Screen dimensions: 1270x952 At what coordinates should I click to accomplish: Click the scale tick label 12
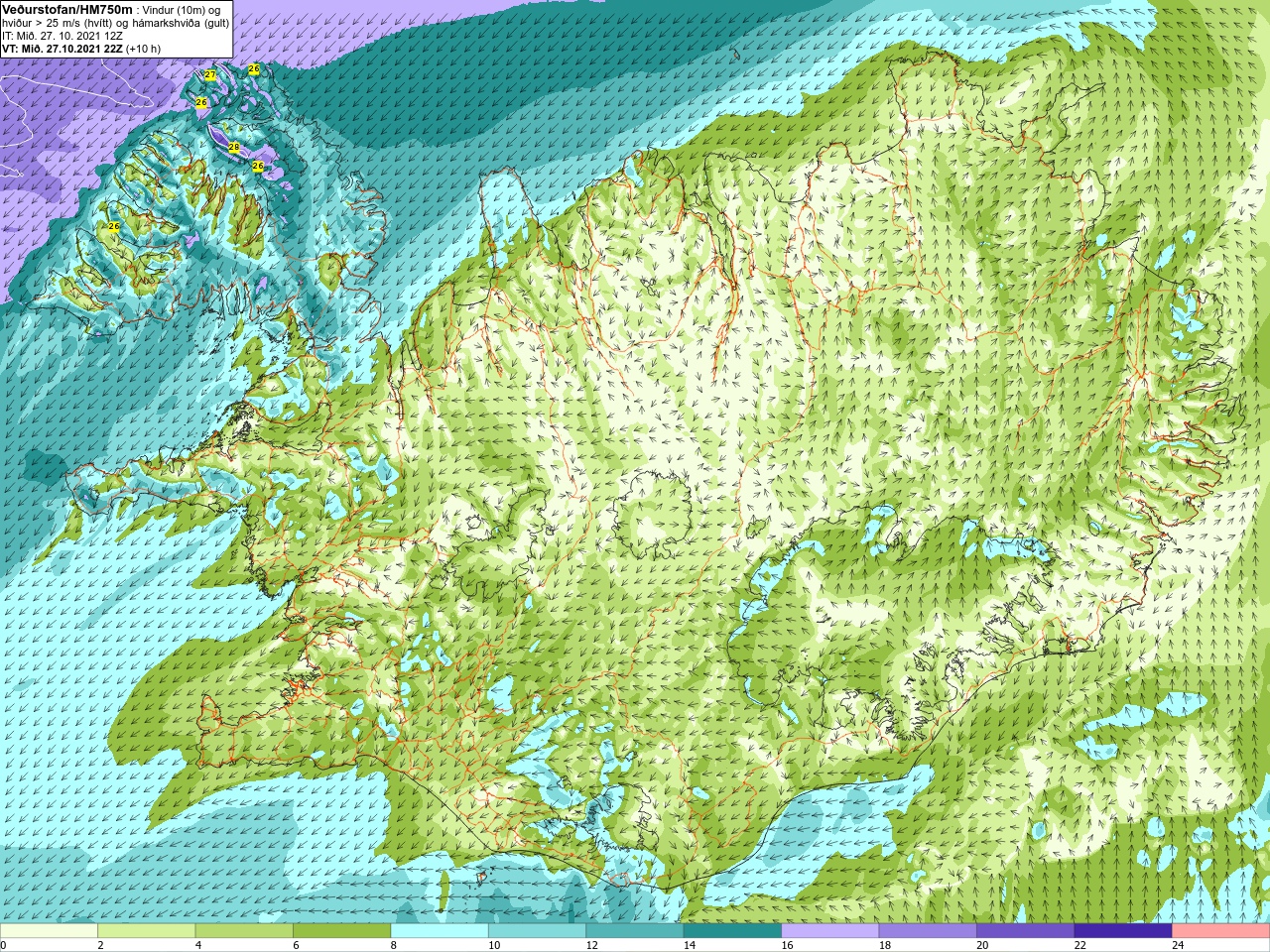[591, 945]
